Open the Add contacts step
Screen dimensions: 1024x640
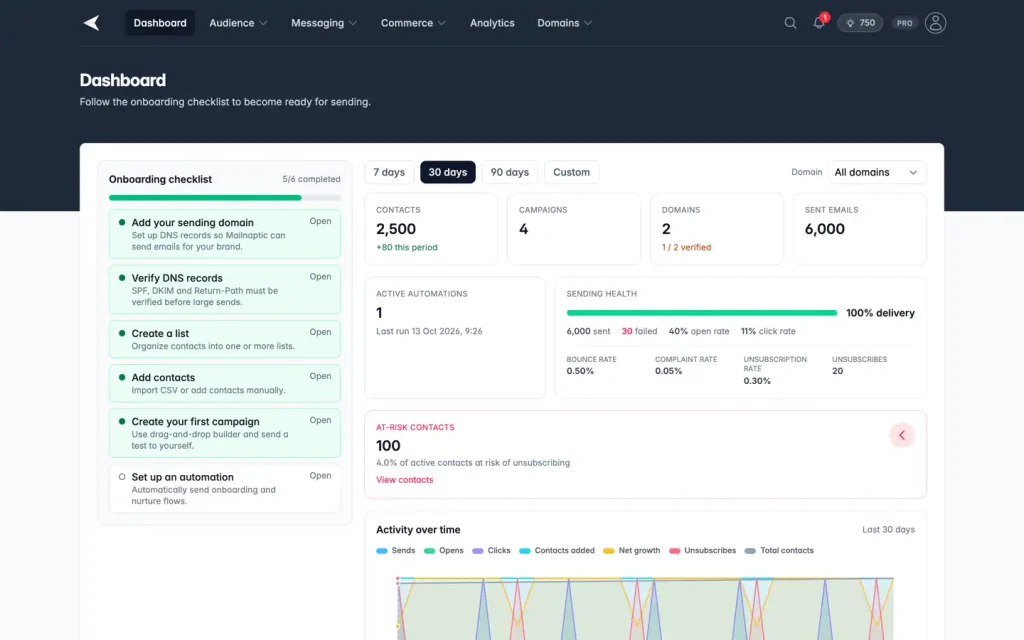(225, 383)
